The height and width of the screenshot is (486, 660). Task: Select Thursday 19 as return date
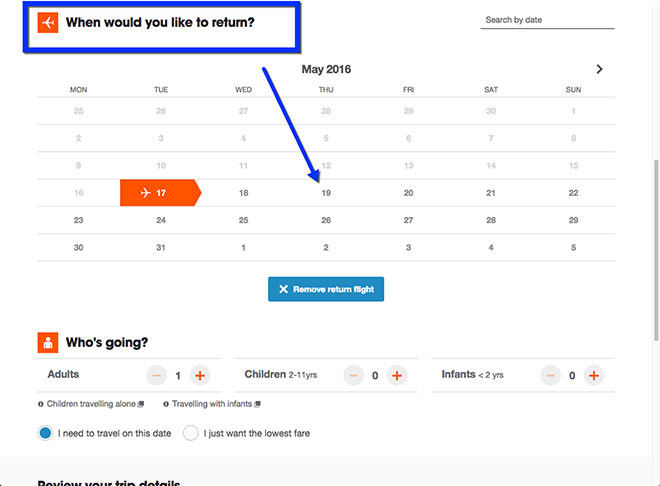[x=326, y=193]
